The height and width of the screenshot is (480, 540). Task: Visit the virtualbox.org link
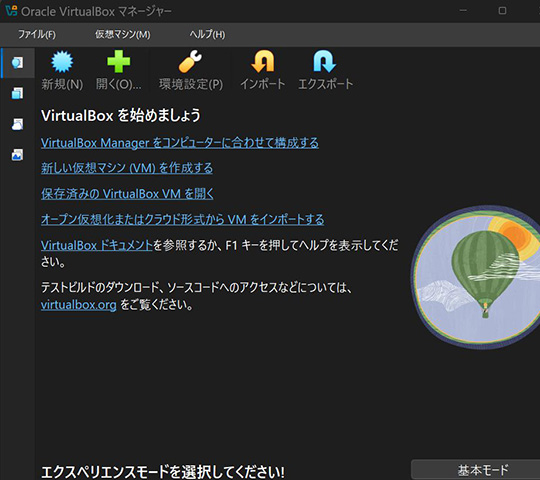pyautogui.click(x=79, y=305)
